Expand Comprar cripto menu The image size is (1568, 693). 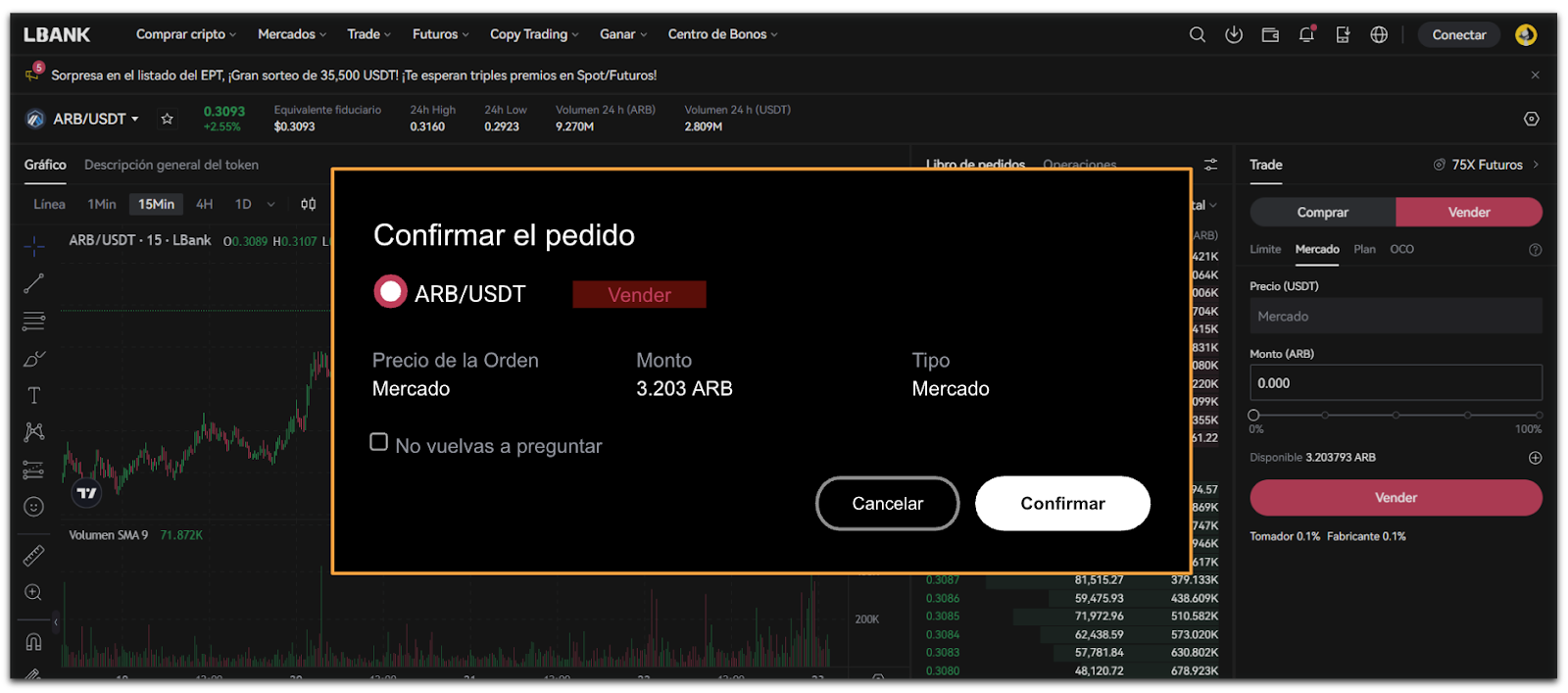point(186,34)
